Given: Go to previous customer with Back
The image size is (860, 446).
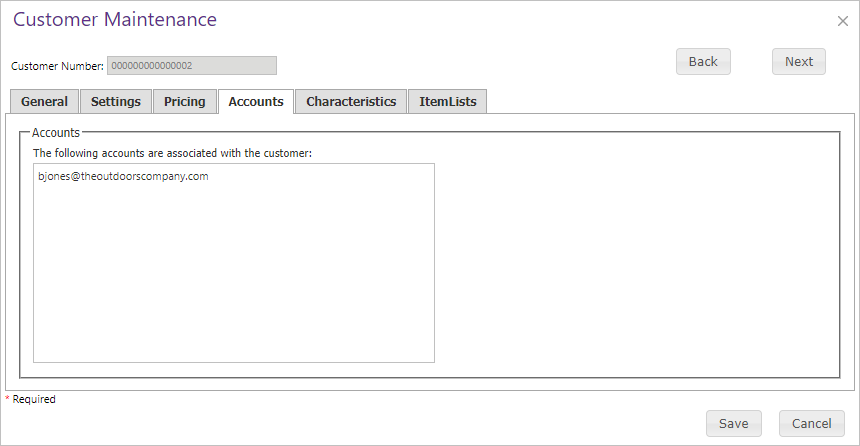Looking at the screenshot, I should coord(703,61).
